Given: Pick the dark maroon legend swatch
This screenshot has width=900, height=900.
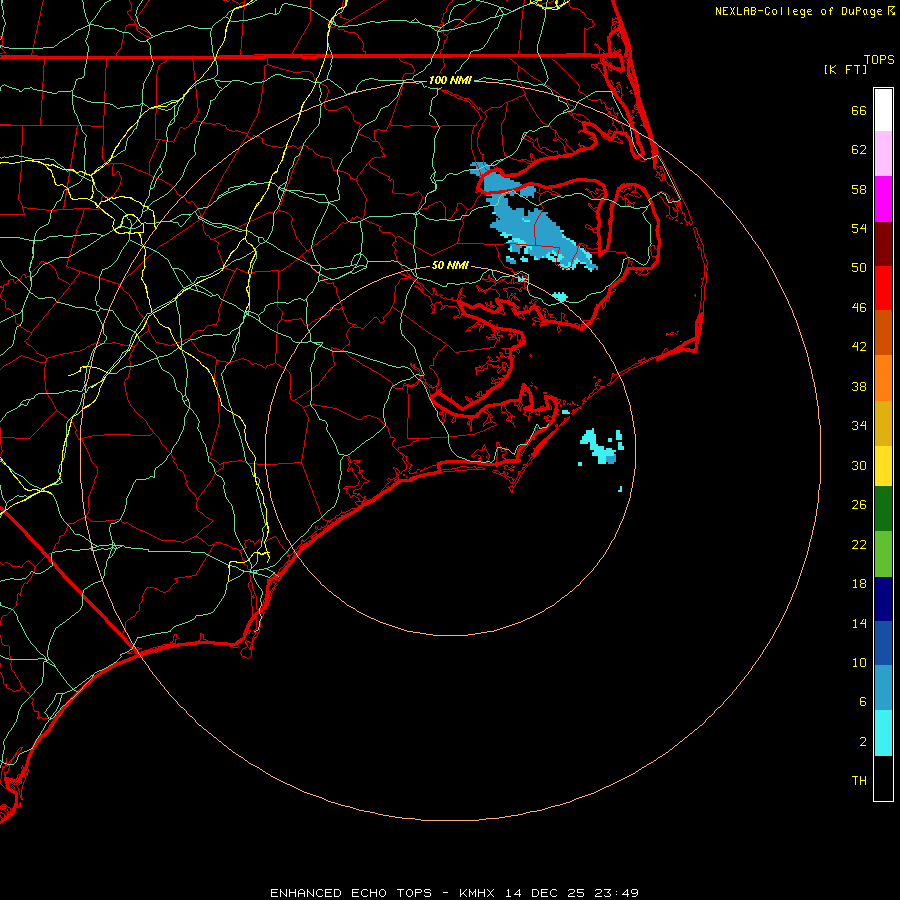Looking at the screenshot, I should (x=883, y=245).
